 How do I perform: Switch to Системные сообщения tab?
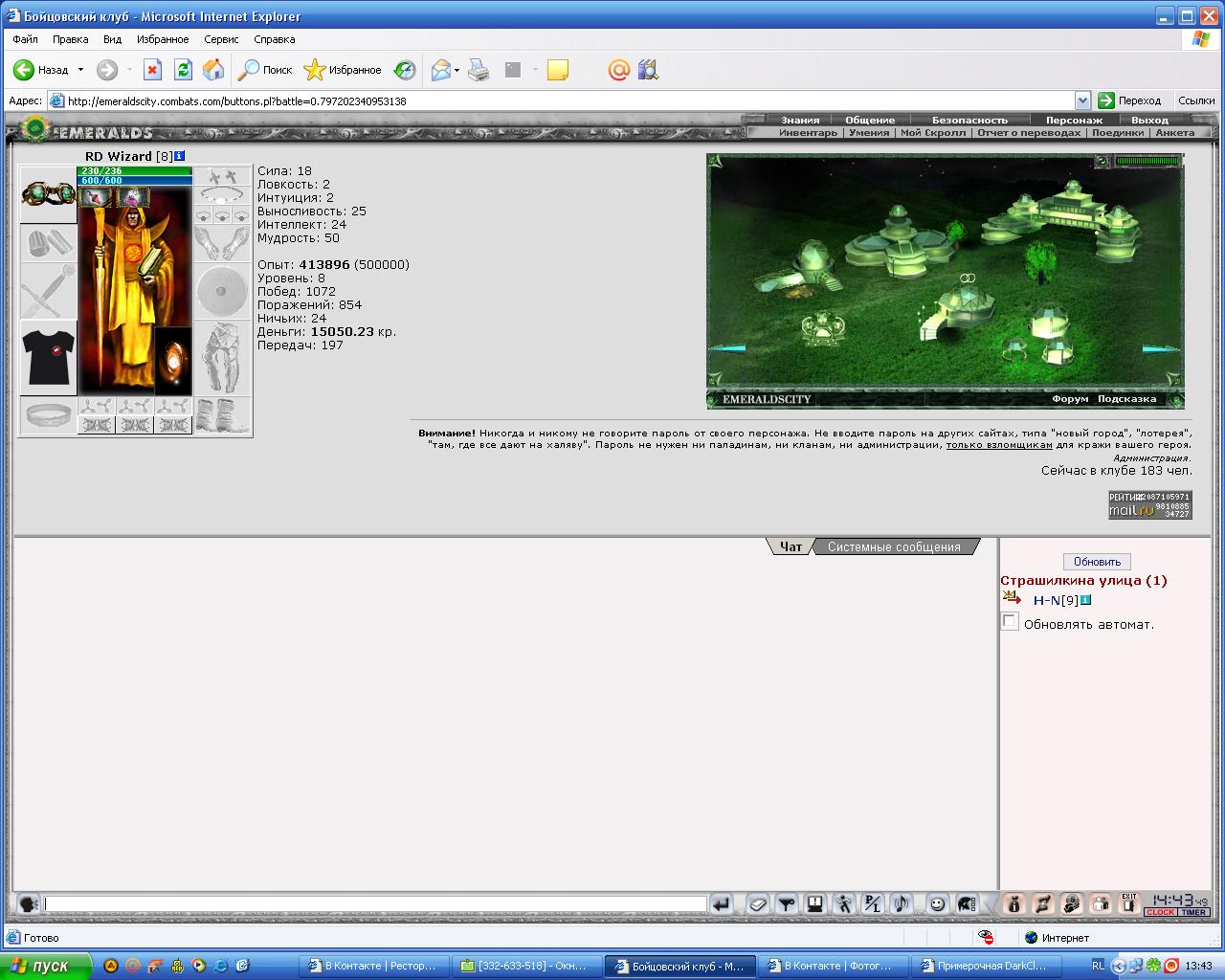(894, 547)
